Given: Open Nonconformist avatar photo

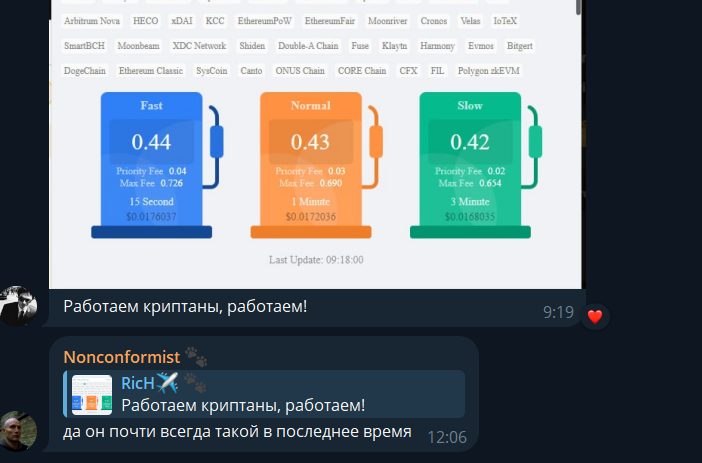Looking at the screenshot, I should click(18, 431).
